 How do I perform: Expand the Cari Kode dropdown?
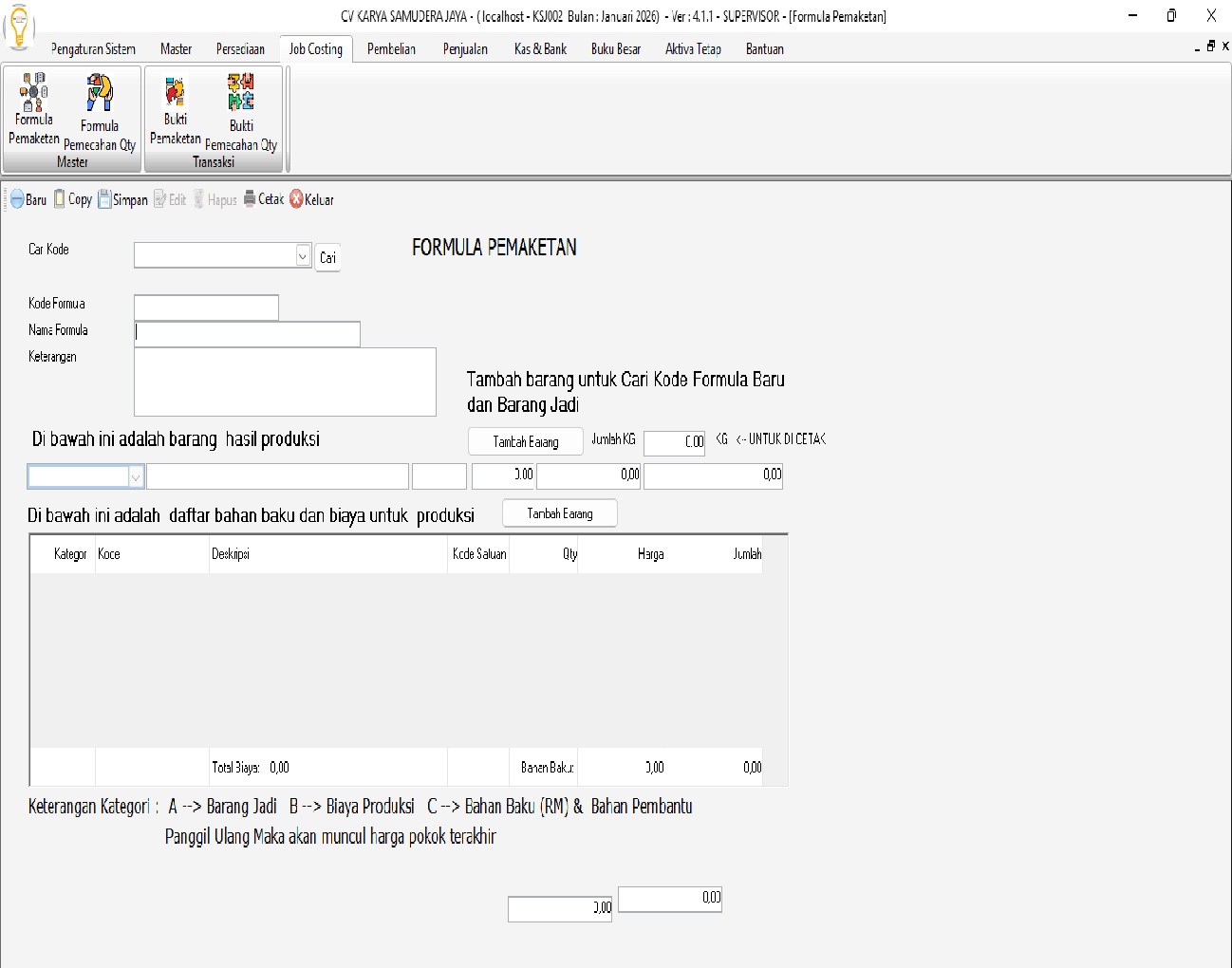[x=303, y=256]
